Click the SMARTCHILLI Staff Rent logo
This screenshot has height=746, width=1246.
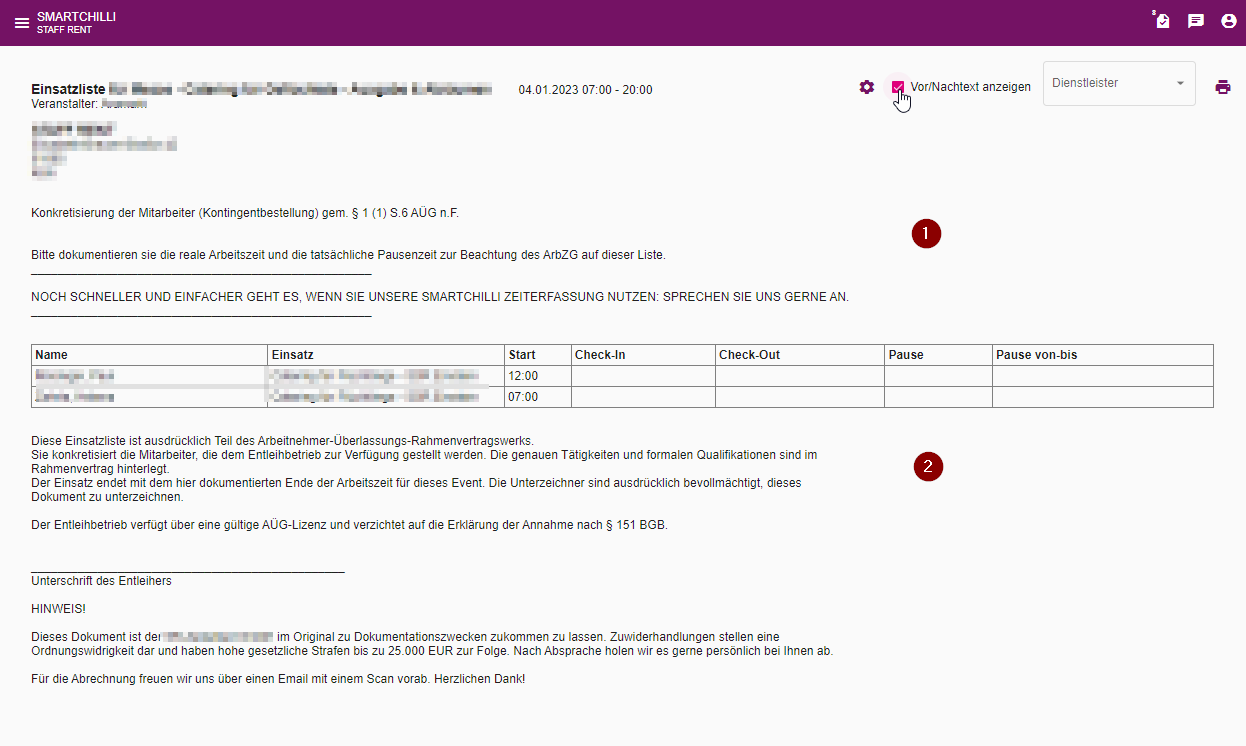[x=76, y=23]
